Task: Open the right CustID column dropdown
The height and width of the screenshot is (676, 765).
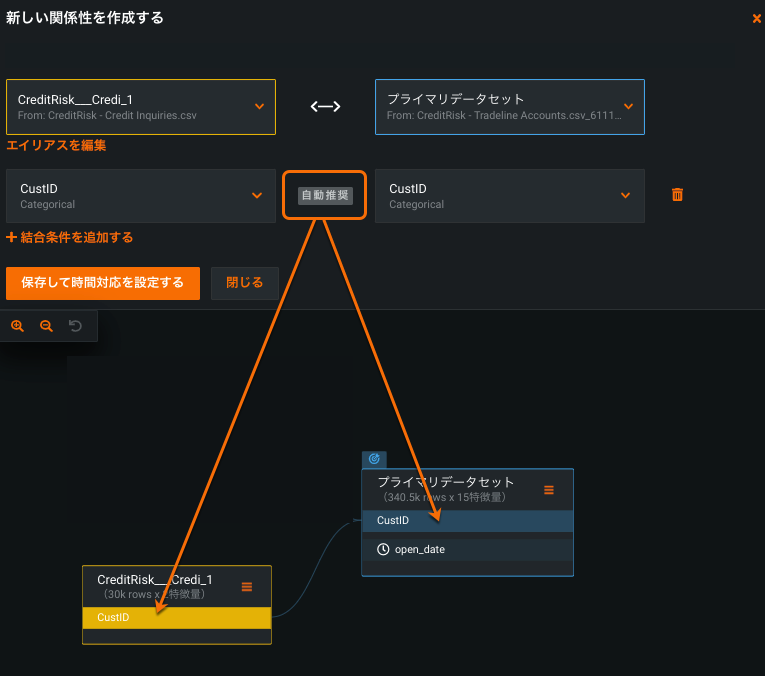Action: tap(626, 195)
